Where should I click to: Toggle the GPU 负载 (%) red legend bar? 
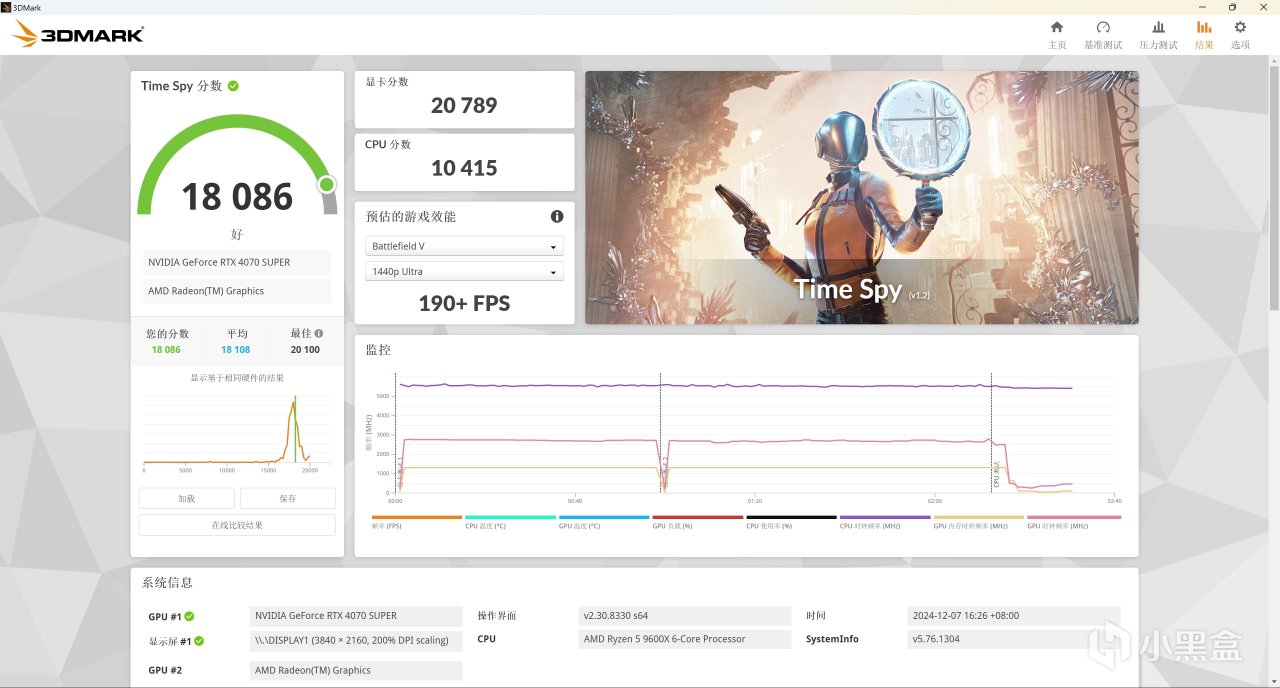tap(698, 518)
